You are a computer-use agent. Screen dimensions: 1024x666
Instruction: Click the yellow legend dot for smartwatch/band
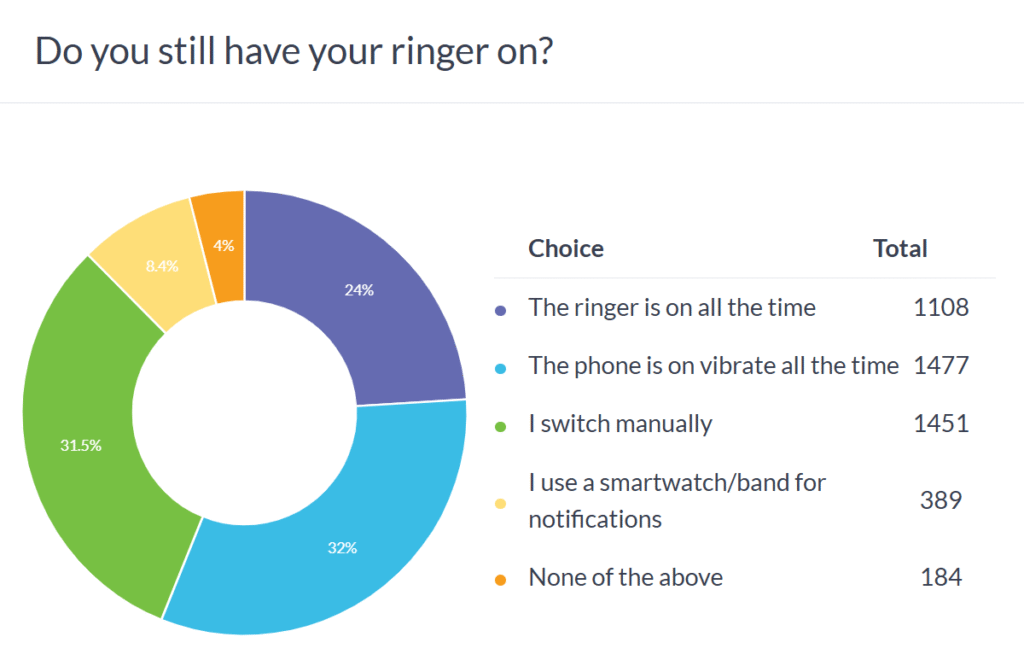tap(502, 503)
